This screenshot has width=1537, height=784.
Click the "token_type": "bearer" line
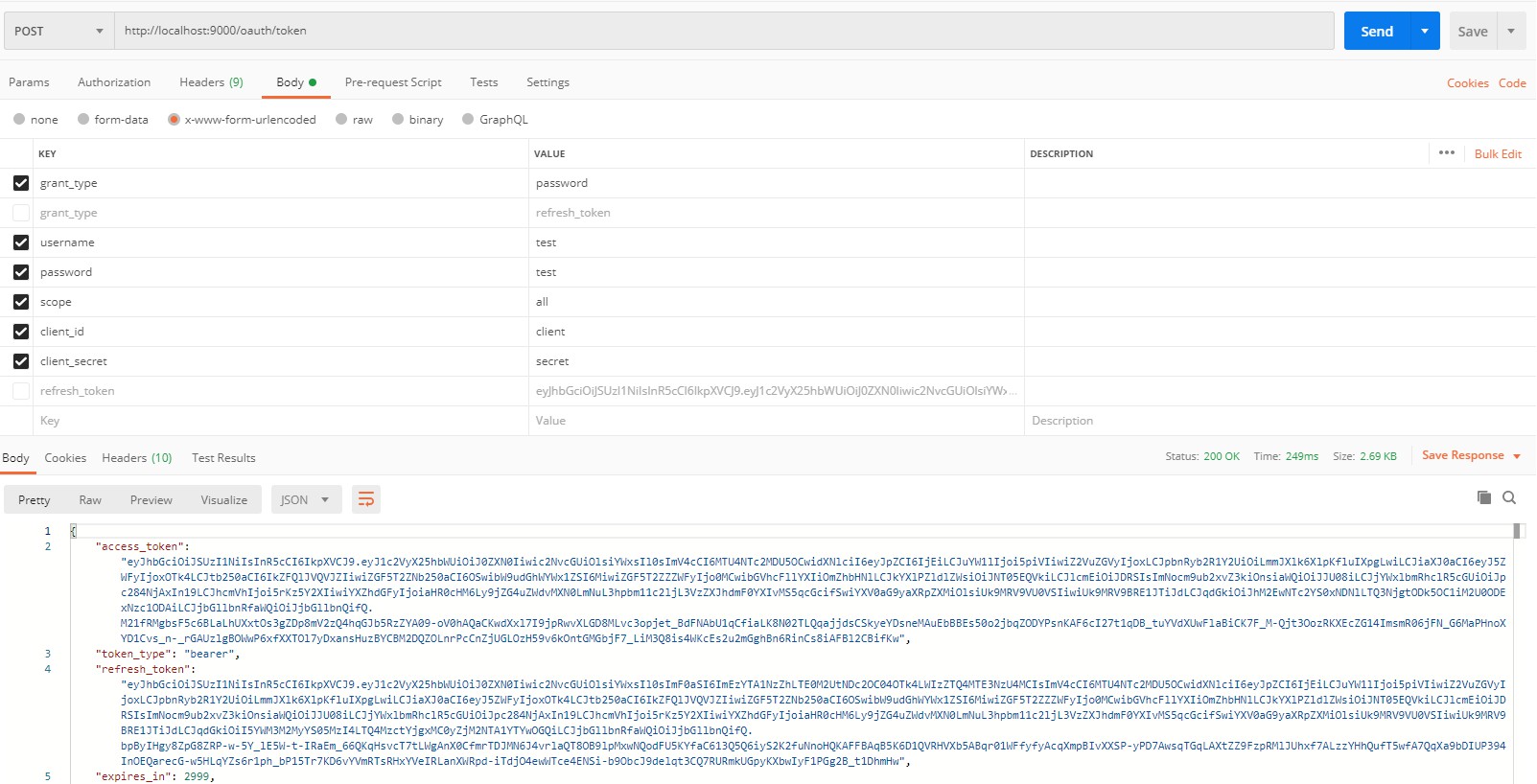tap(168, 654)
